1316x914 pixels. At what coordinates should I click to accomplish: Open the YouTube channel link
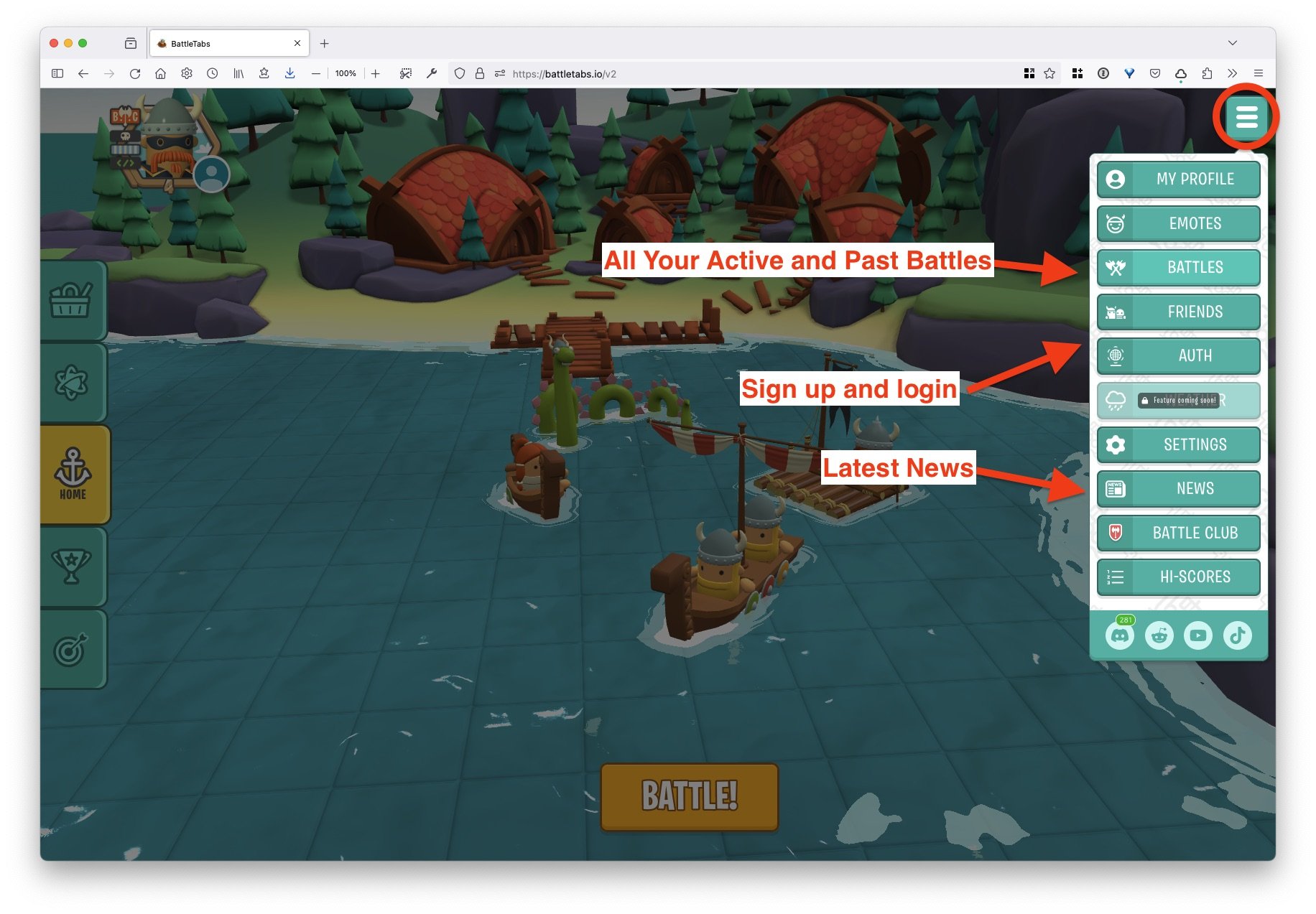tap(1198, 635)
